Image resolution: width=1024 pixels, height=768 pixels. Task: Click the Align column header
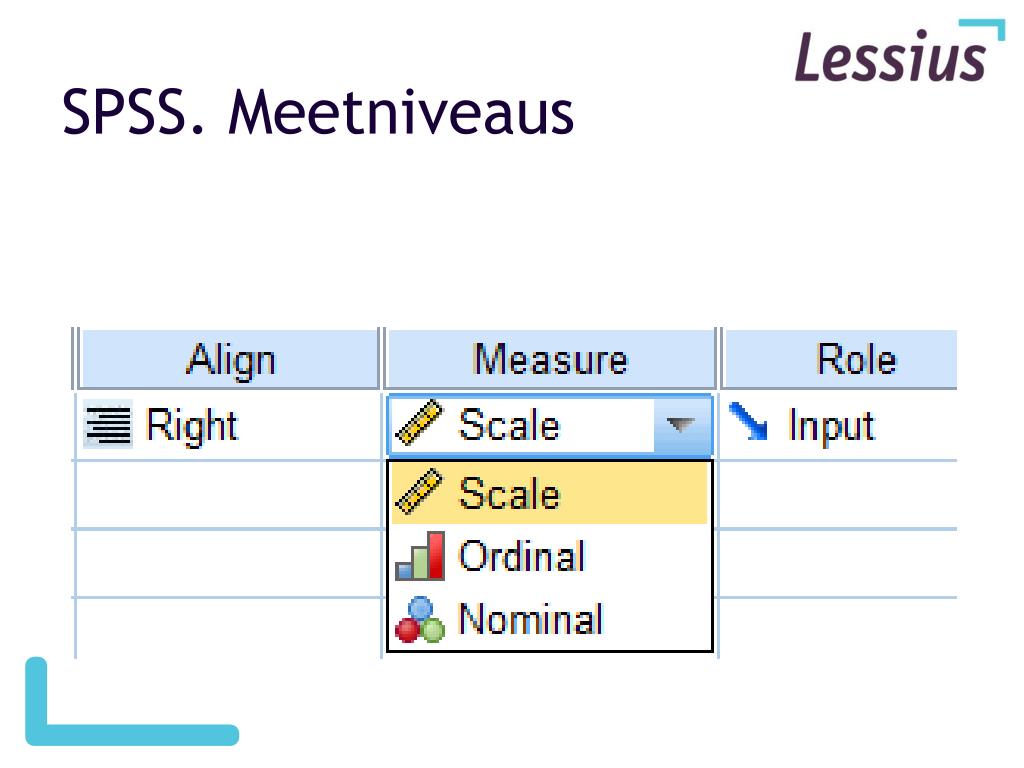pos(229,359)
